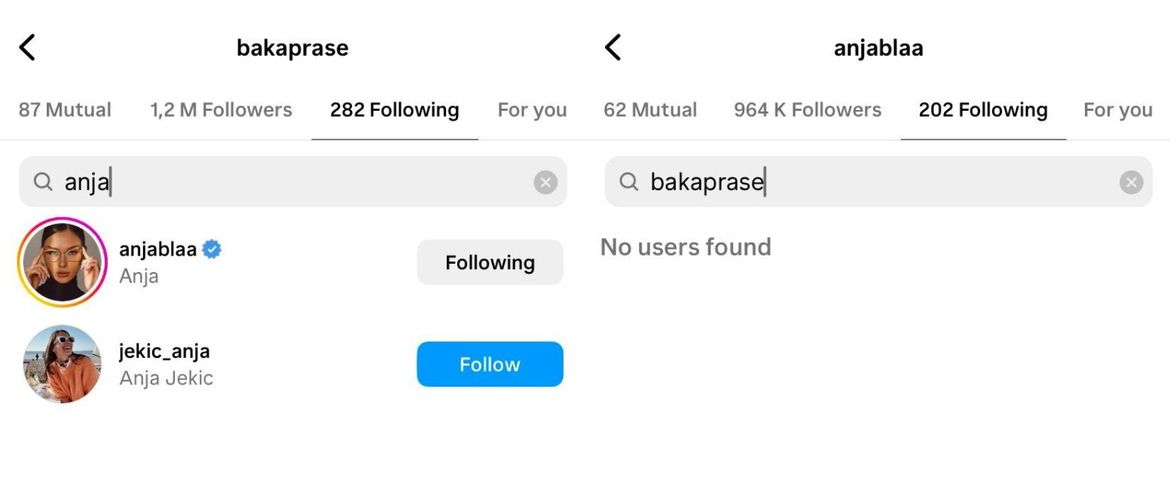Open 1,2 M Followers tab
The image size is (1170, 502).
pyautogui.click(x=221, y=110)
